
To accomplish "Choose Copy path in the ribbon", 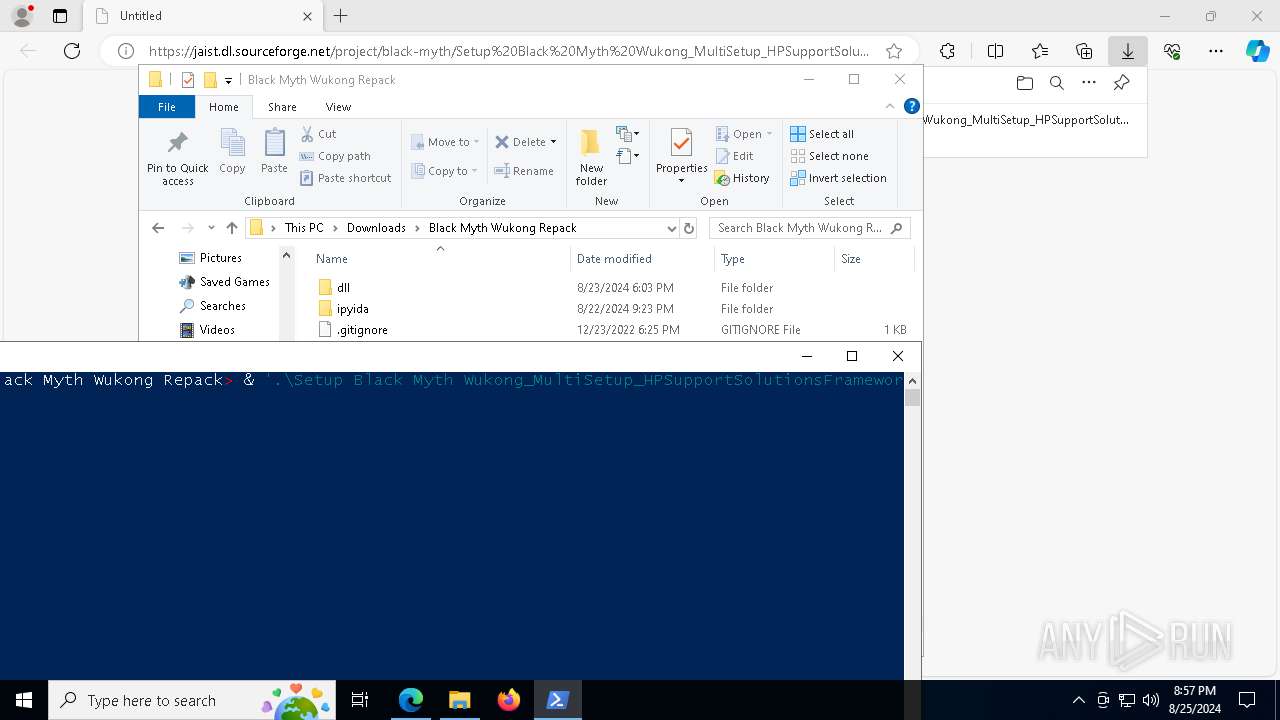I will 335,156.
